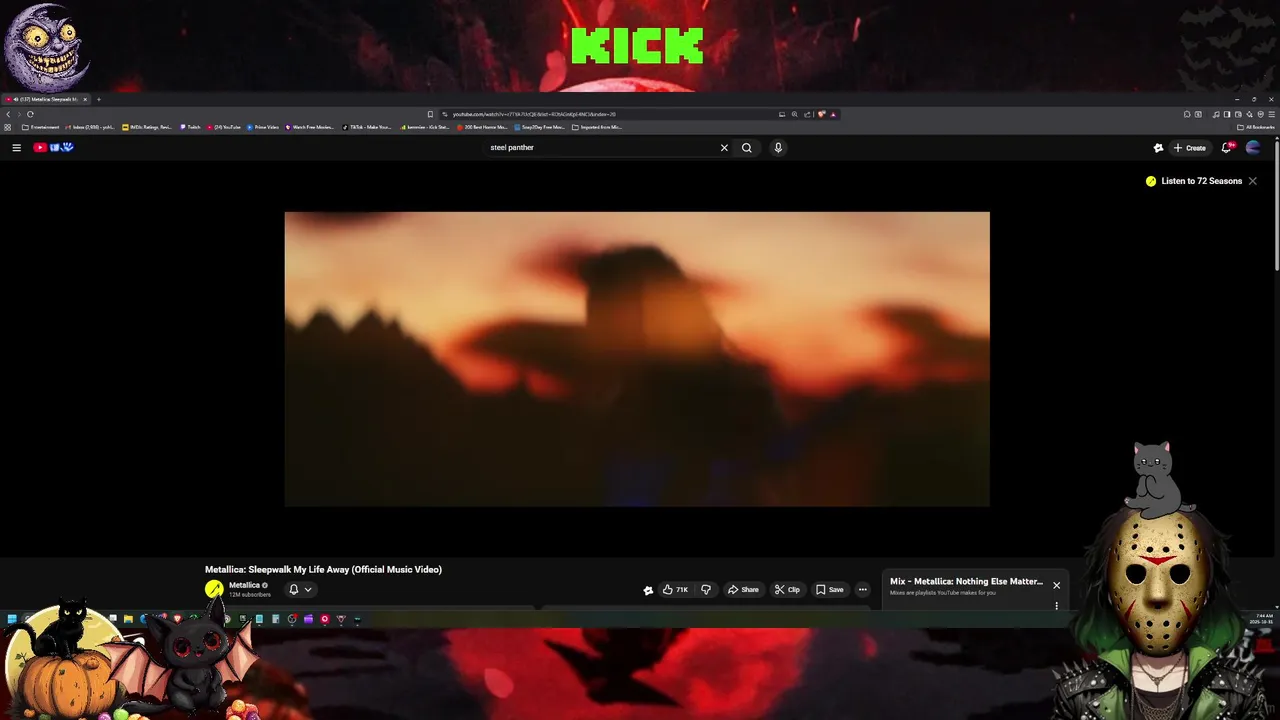The width and height of the screenshot is (1280, 720).
Task: Open Metallica channel avatar
Action: (214, 589)
